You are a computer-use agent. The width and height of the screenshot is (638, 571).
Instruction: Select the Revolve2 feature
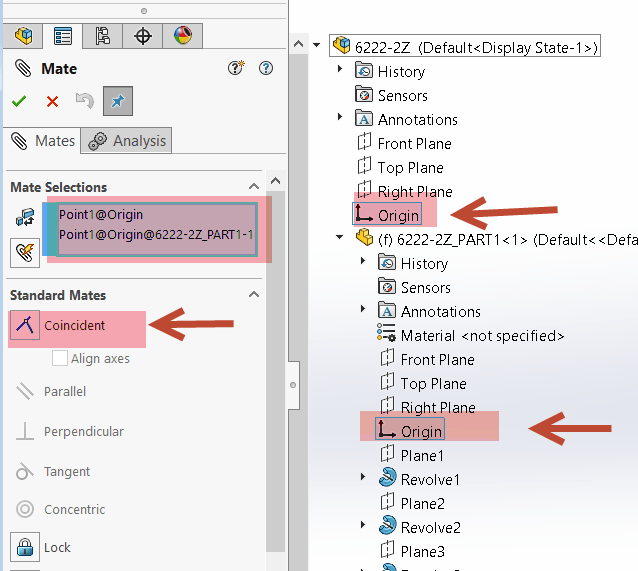(420, 527)
